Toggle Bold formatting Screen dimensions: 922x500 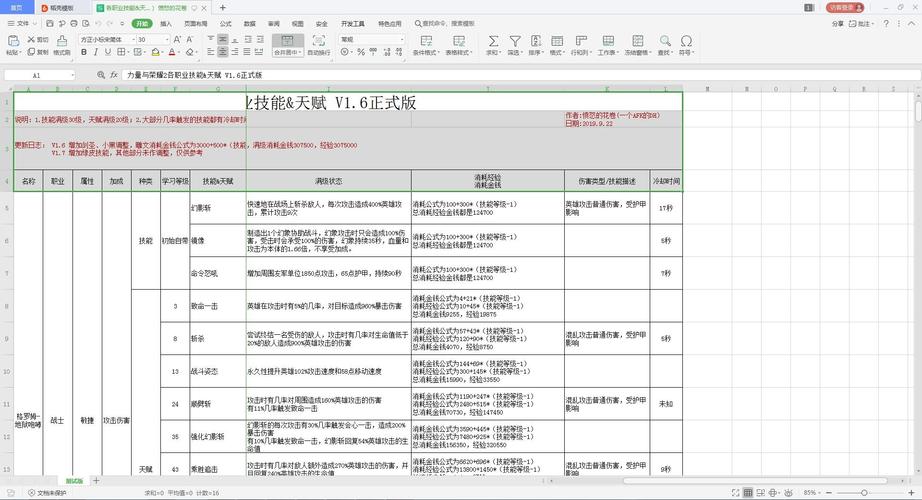[x=84, y=52]
